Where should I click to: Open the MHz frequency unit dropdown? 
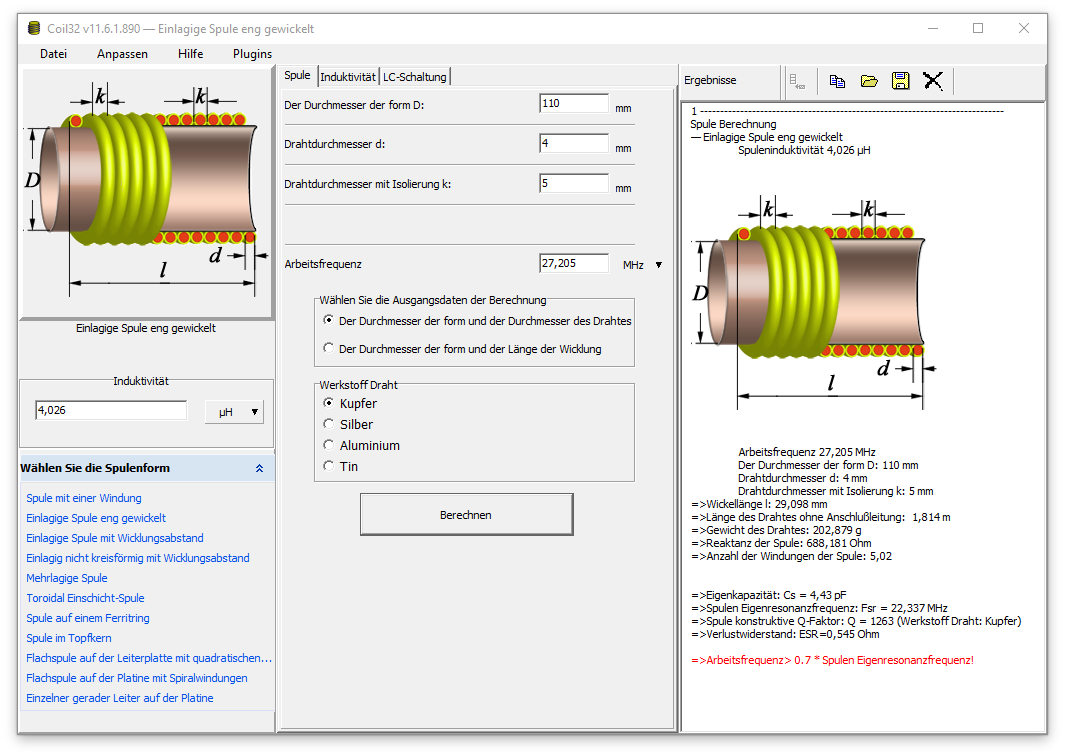[x=658, y=265]
